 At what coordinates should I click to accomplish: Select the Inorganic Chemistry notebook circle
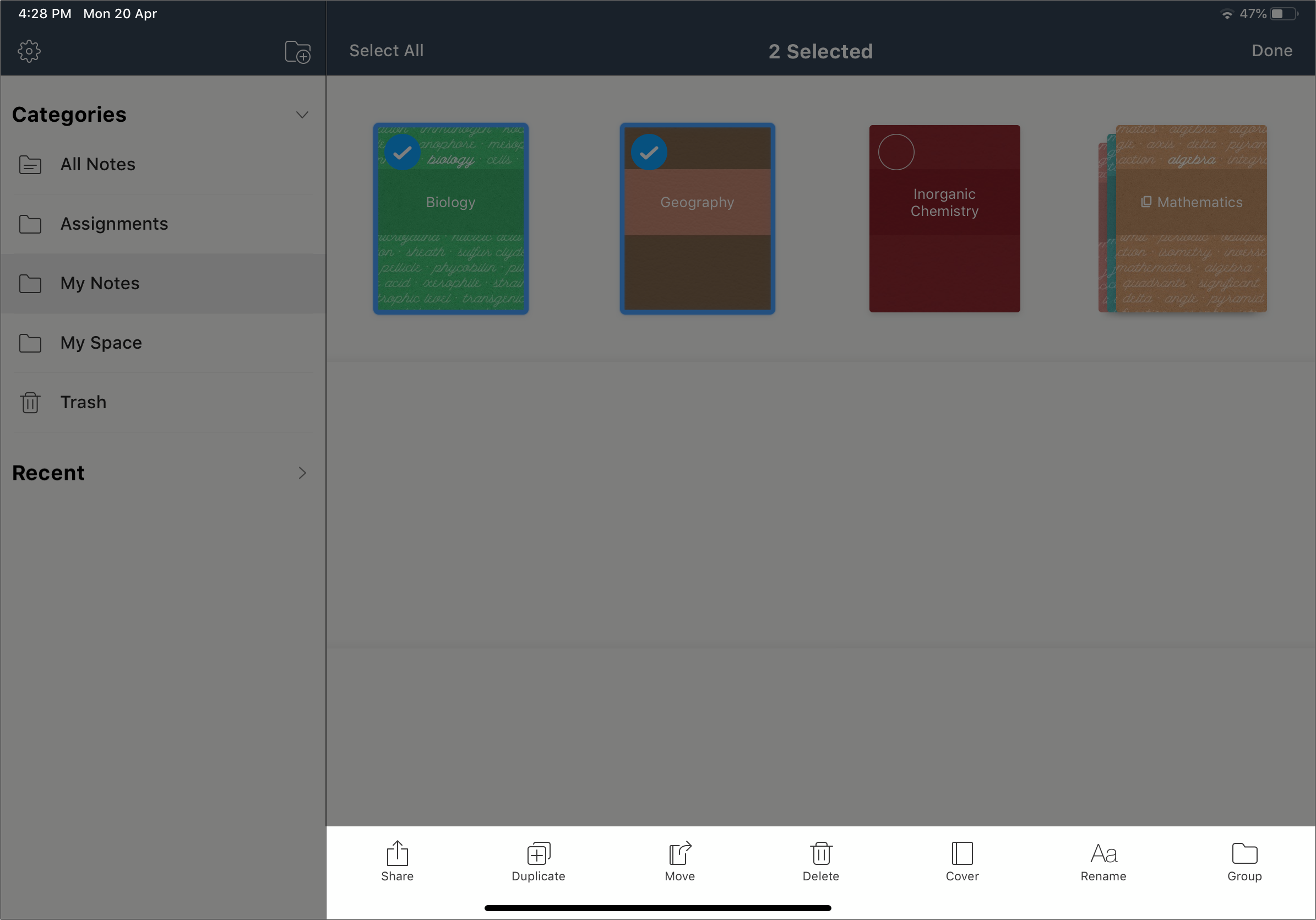tap(896, 152)
